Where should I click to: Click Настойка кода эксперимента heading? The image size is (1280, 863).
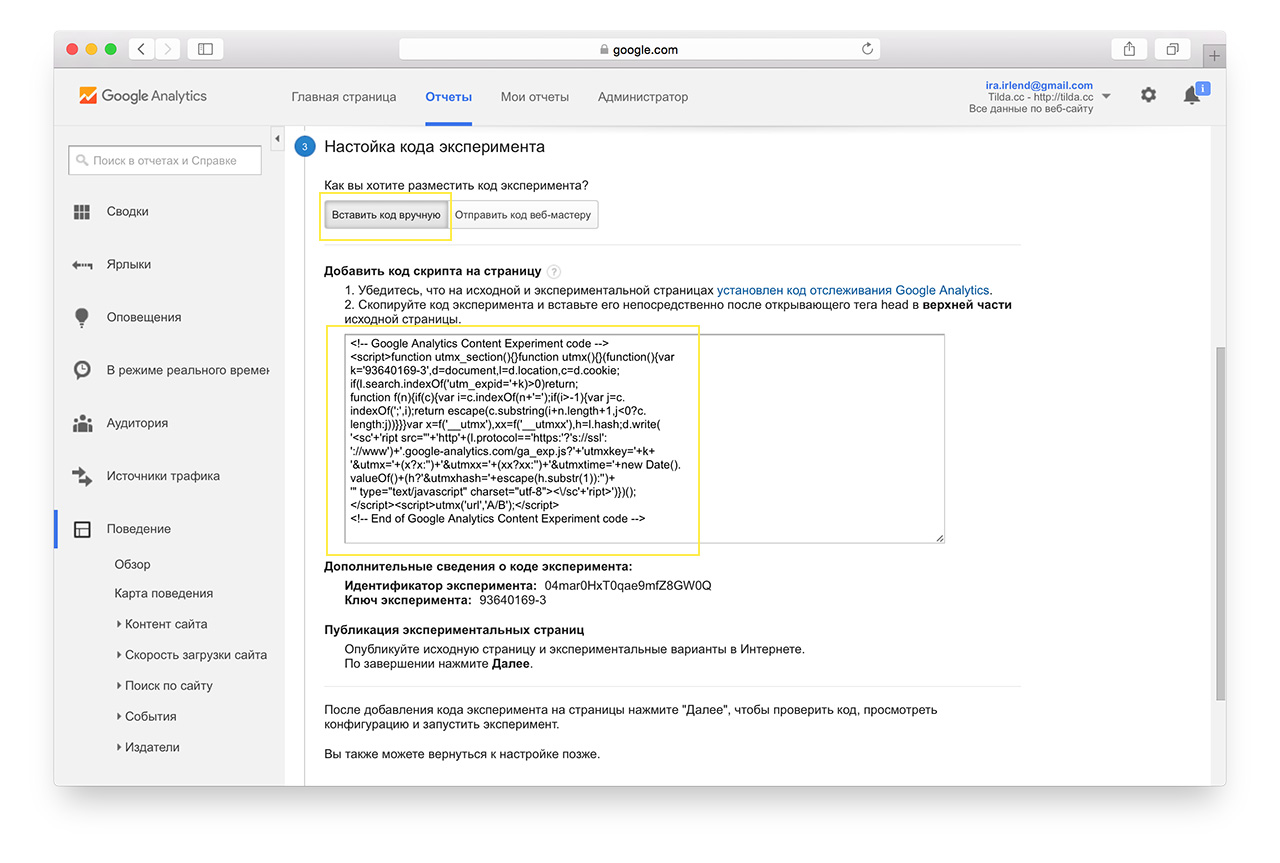(x=435, y=146)
